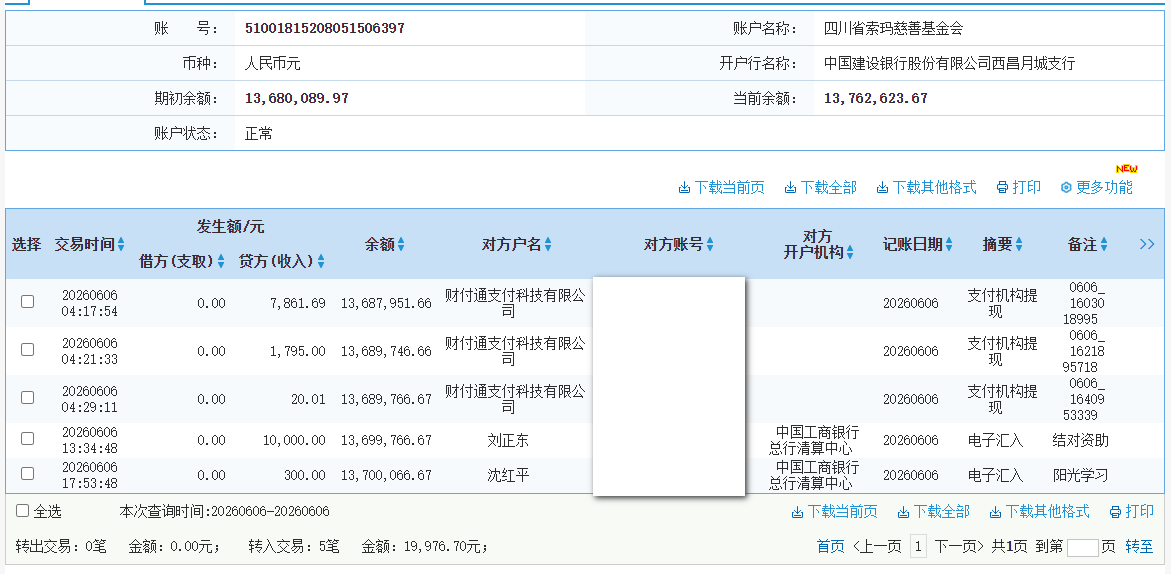The width and height of the screenshot is (1171, 574).
Task: Click the credit amount 10,000.00
Action: (294, 440)
